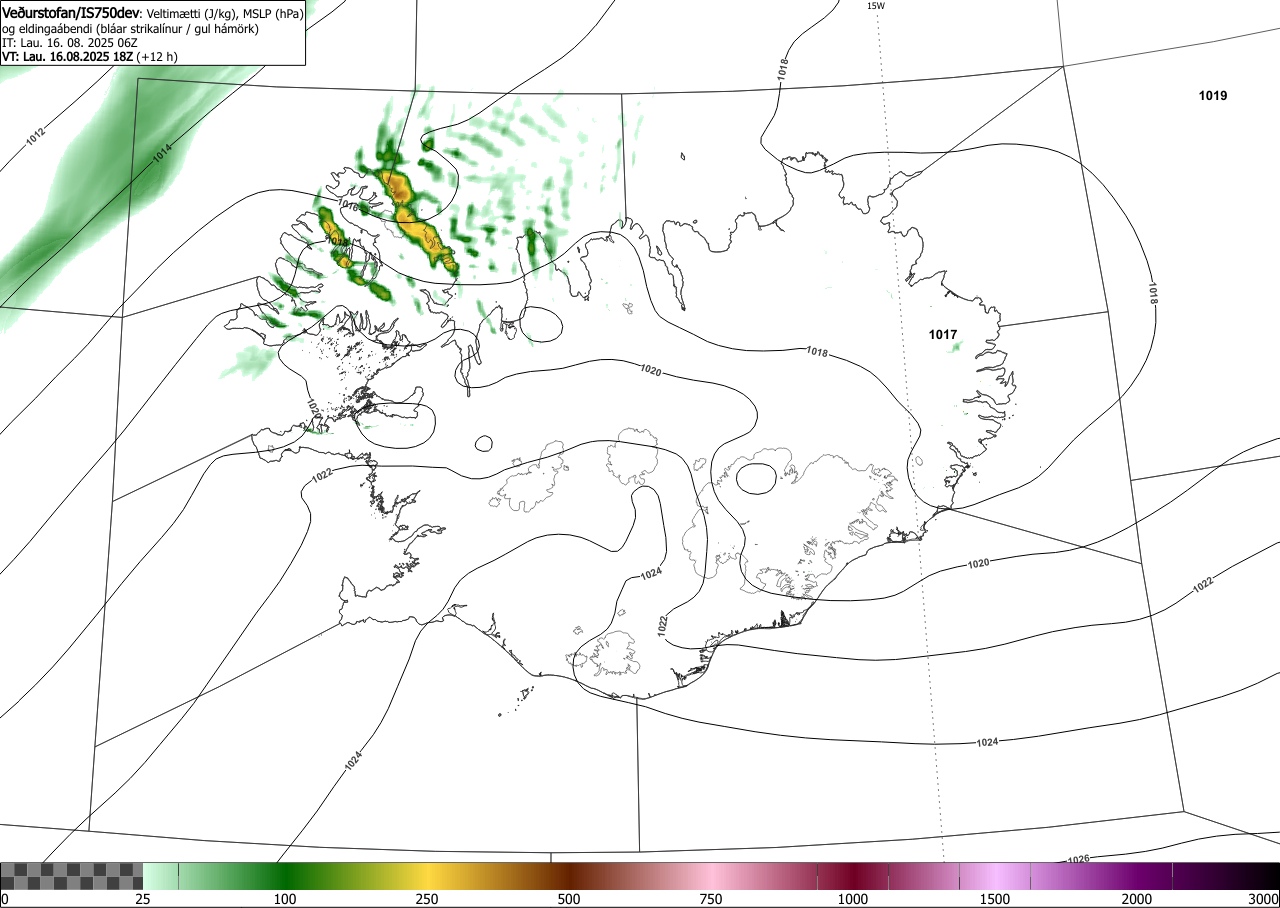This screenshot has height=908, width=1280.
Task: Click the colorbar tick label "3000"
Action: coord(1264,899)
